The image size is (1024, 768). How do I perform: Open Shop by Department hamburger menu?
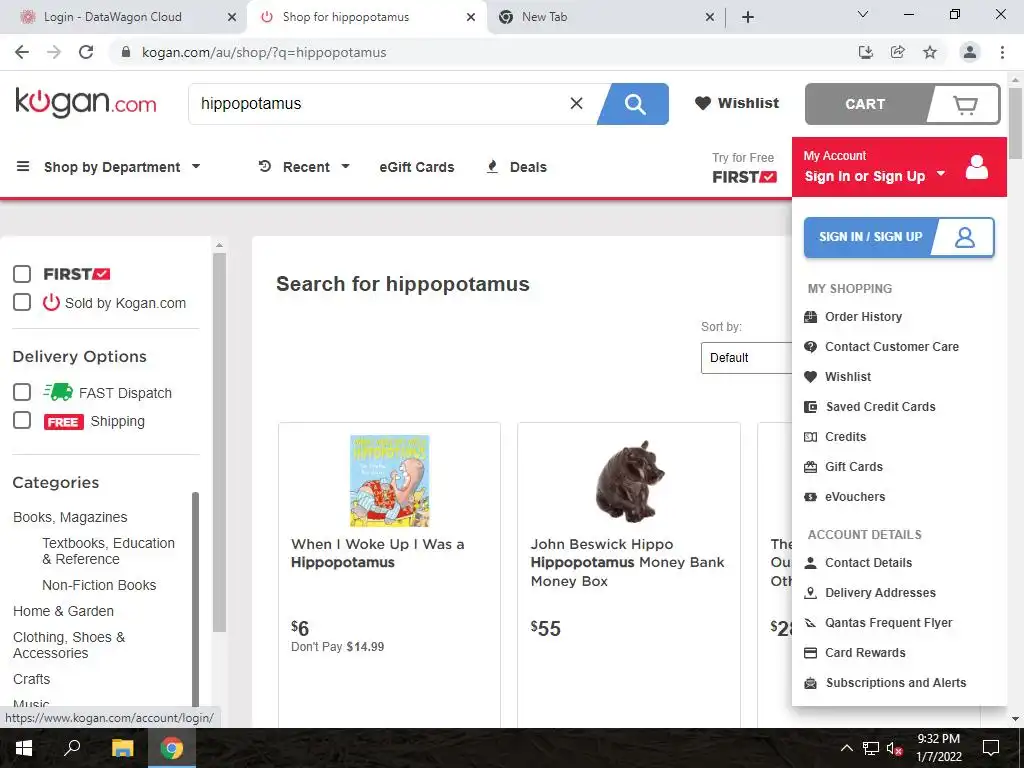[108, 167]
